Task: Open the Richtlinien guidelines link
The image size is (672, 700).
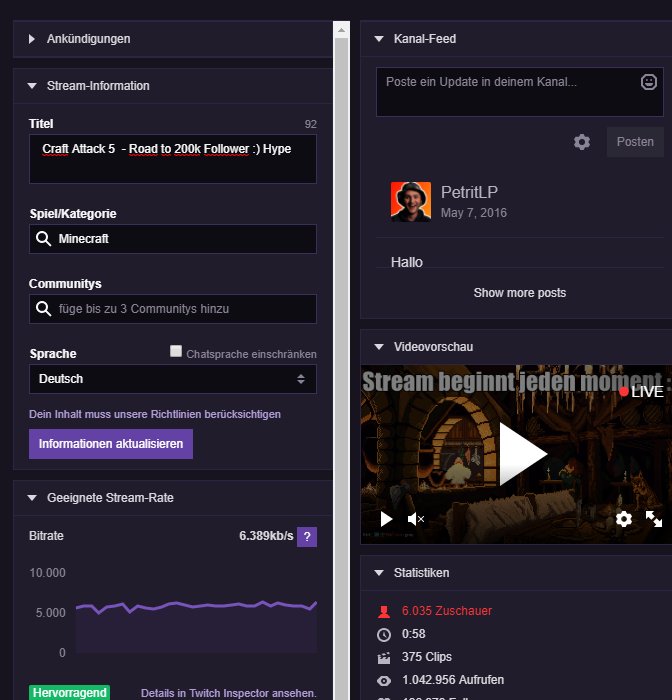Action: coord(155,414)
